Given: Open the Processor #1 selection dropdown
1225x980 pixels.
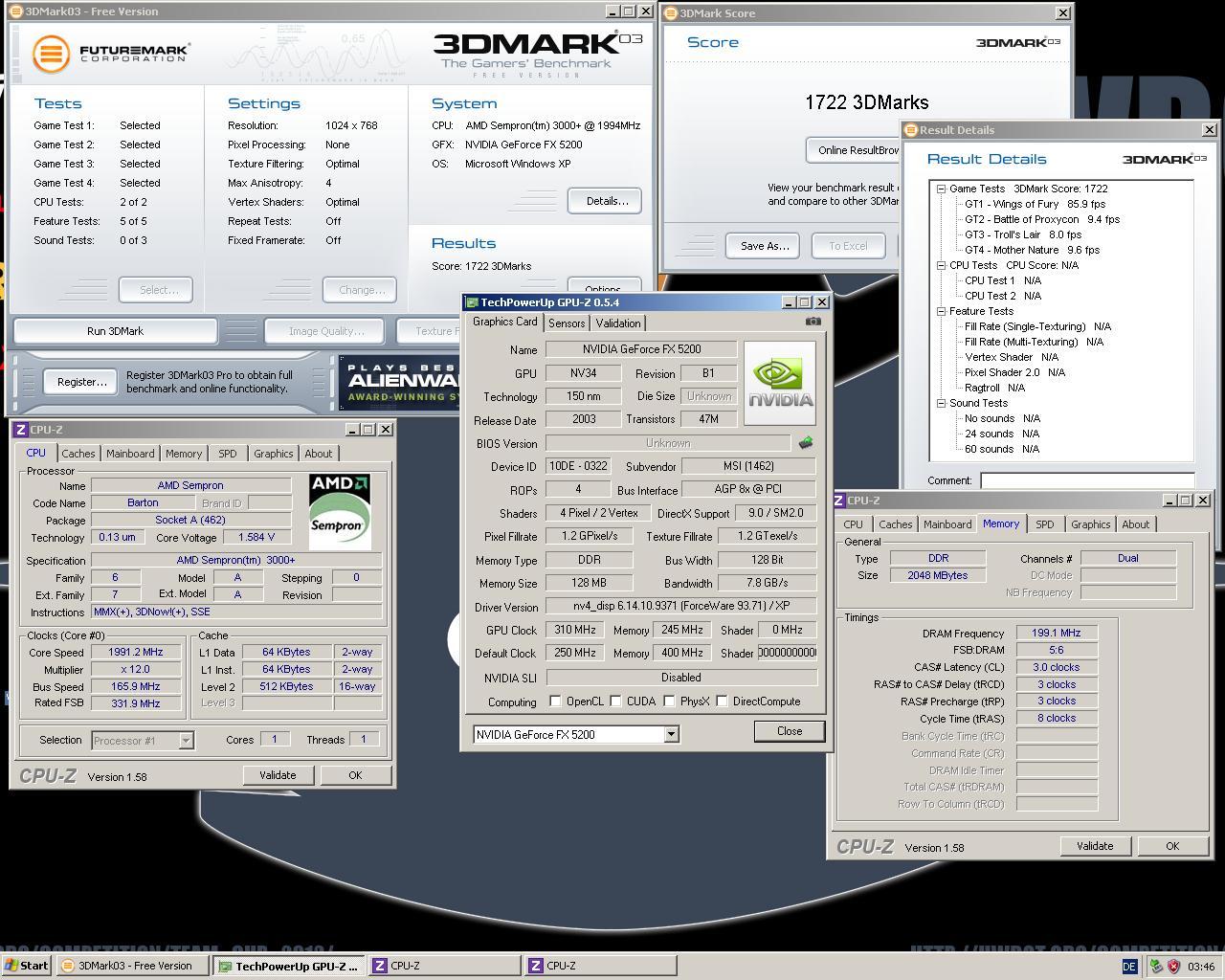Looking at the screenshot, I should coord(186,740).
